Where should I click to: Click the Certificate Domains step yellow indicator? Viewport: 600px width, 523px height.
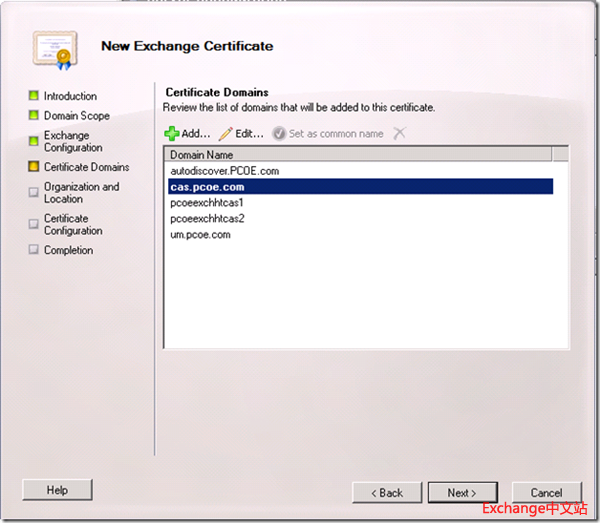[34, 167]
